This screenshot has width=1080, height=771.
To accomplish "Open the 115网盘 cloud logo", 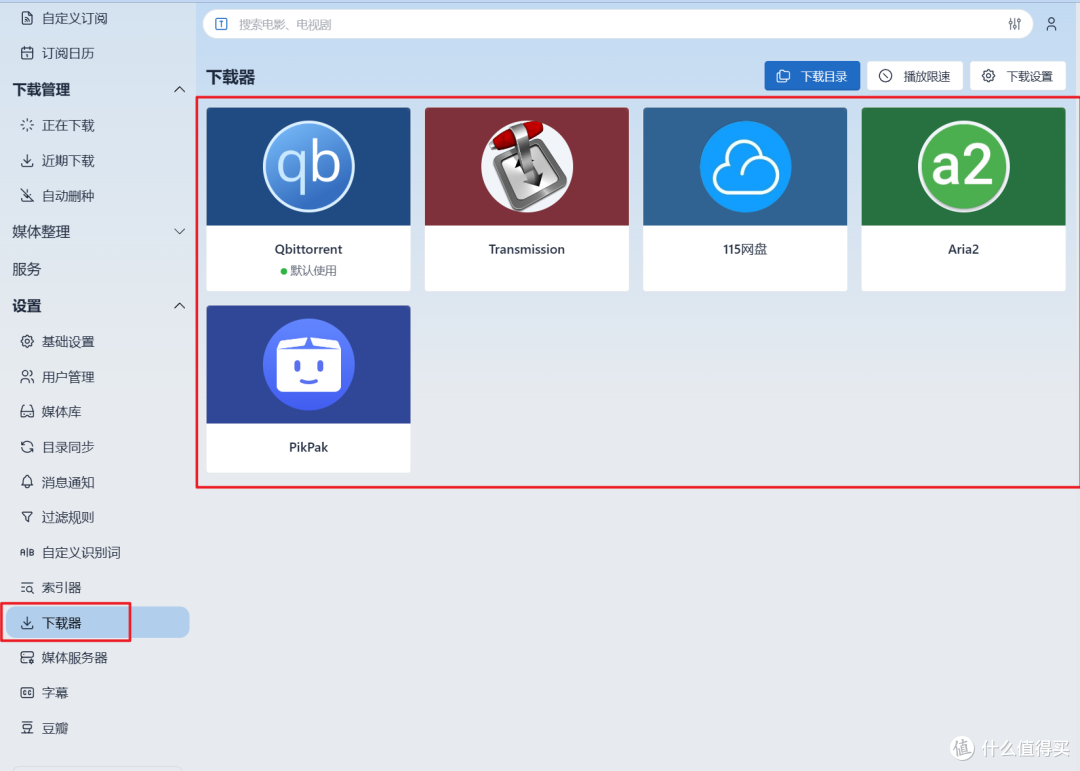I will click(745, 166).
